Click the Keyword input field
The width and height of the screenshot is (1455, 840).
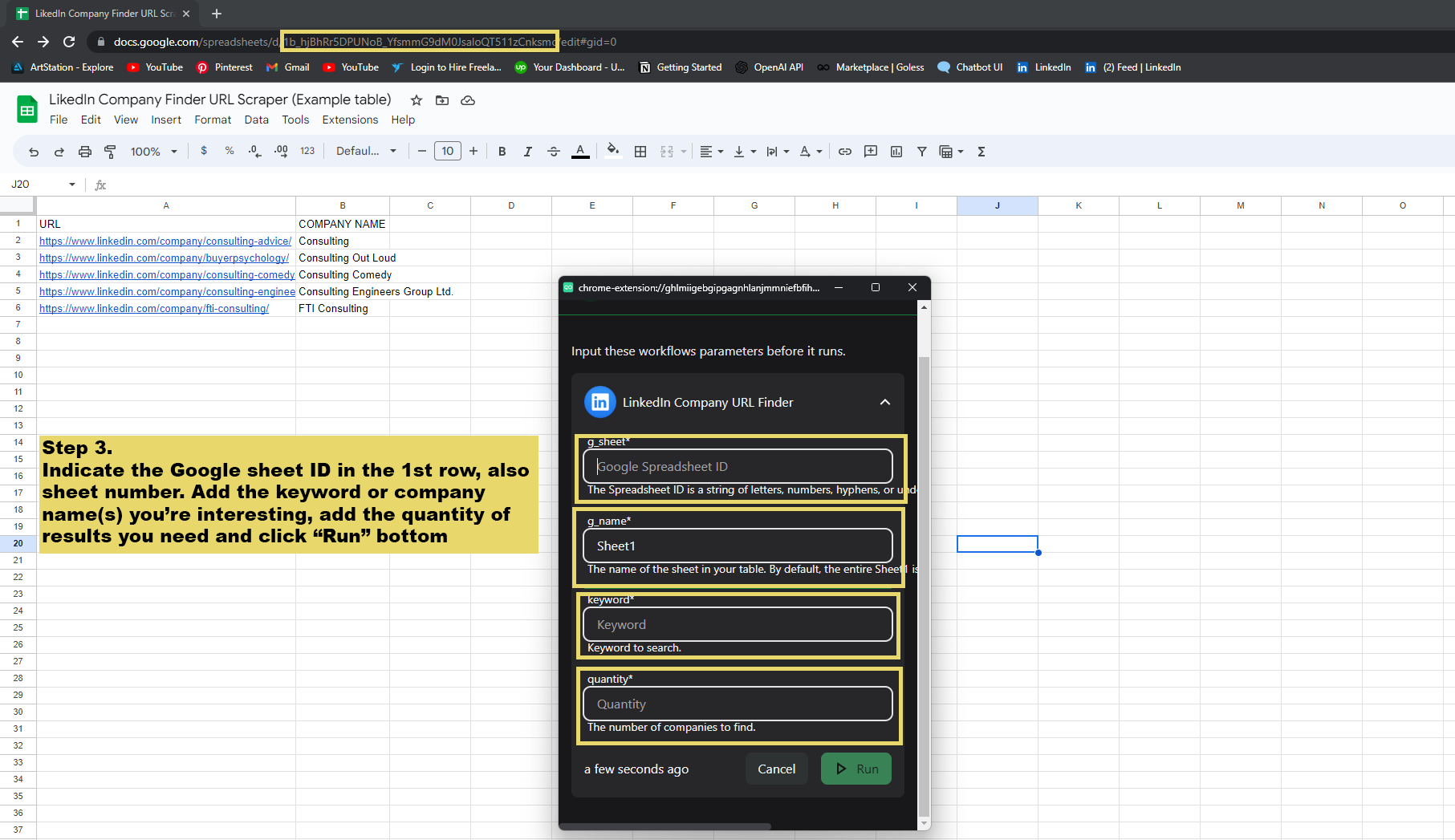[x=738, y=624]
